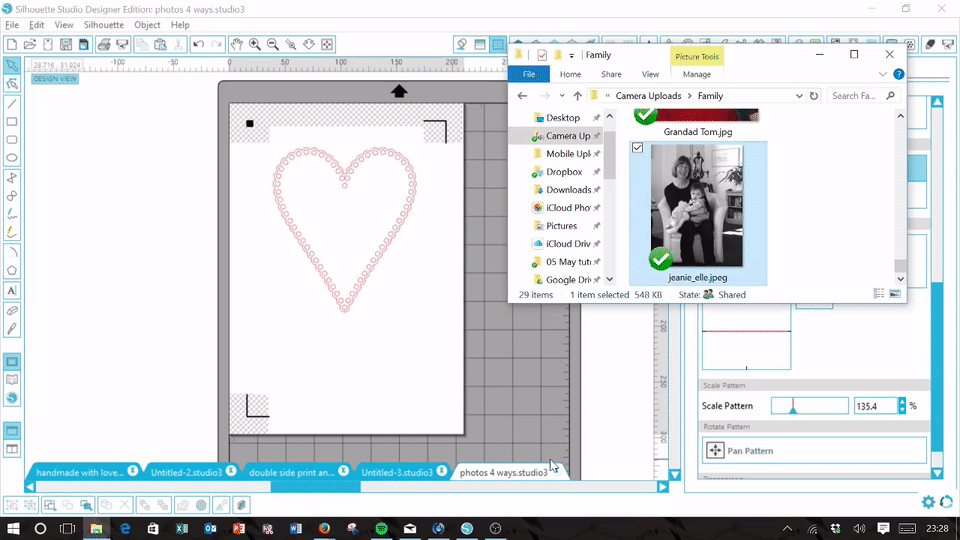Pick the Eraser tool

point(12,310)
